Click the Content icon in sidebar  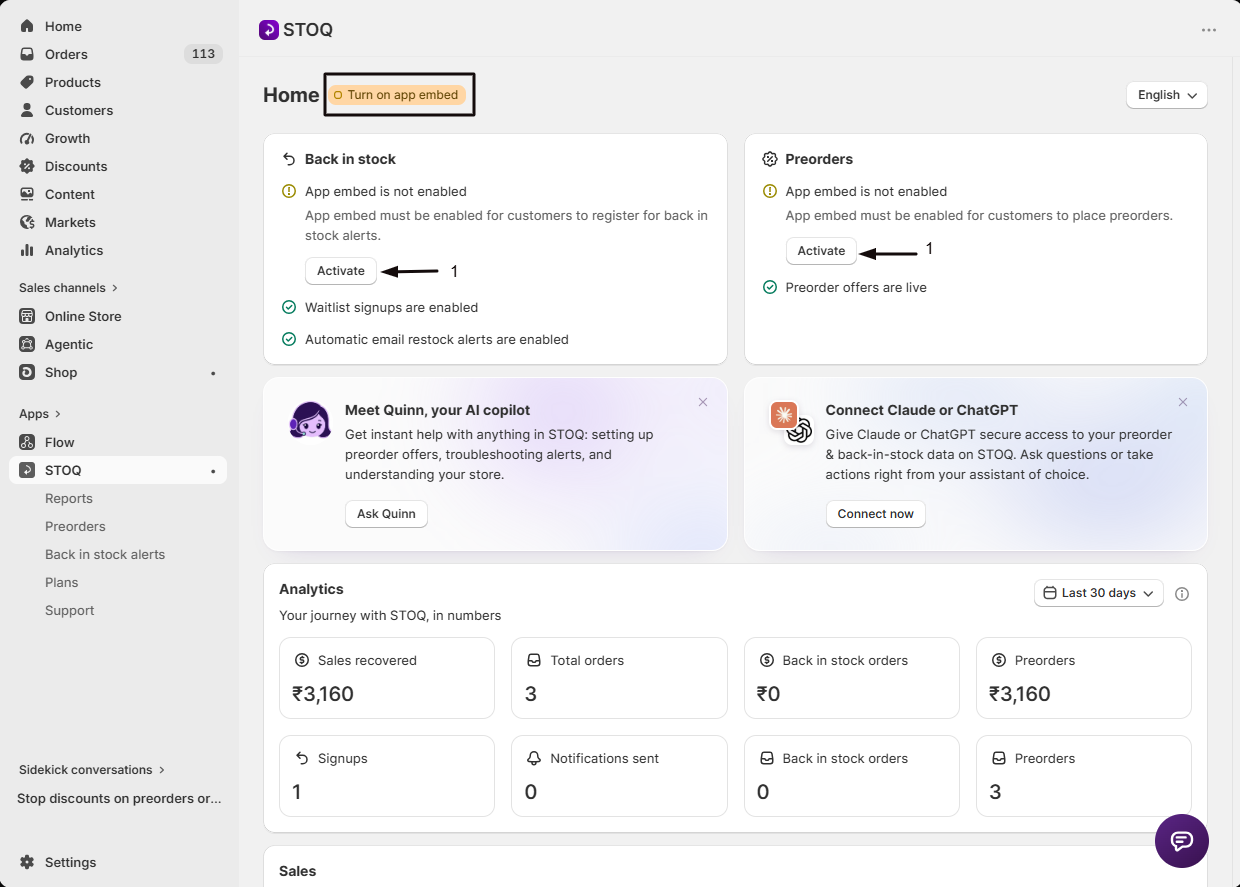27,194
